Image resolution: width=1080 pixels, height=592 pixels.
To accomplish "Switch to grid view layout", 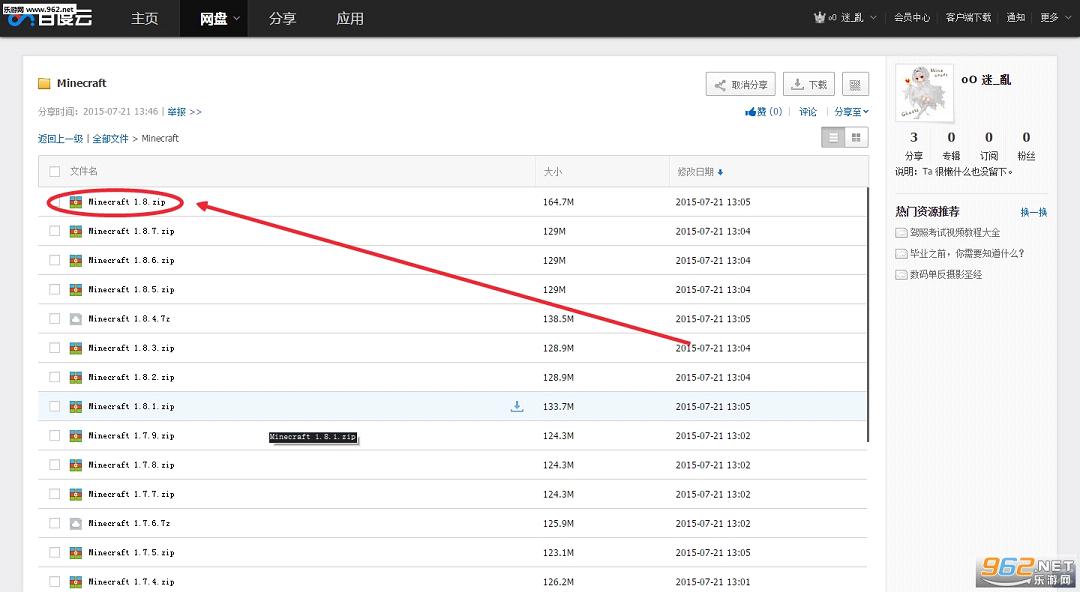I will coord(857,138).
